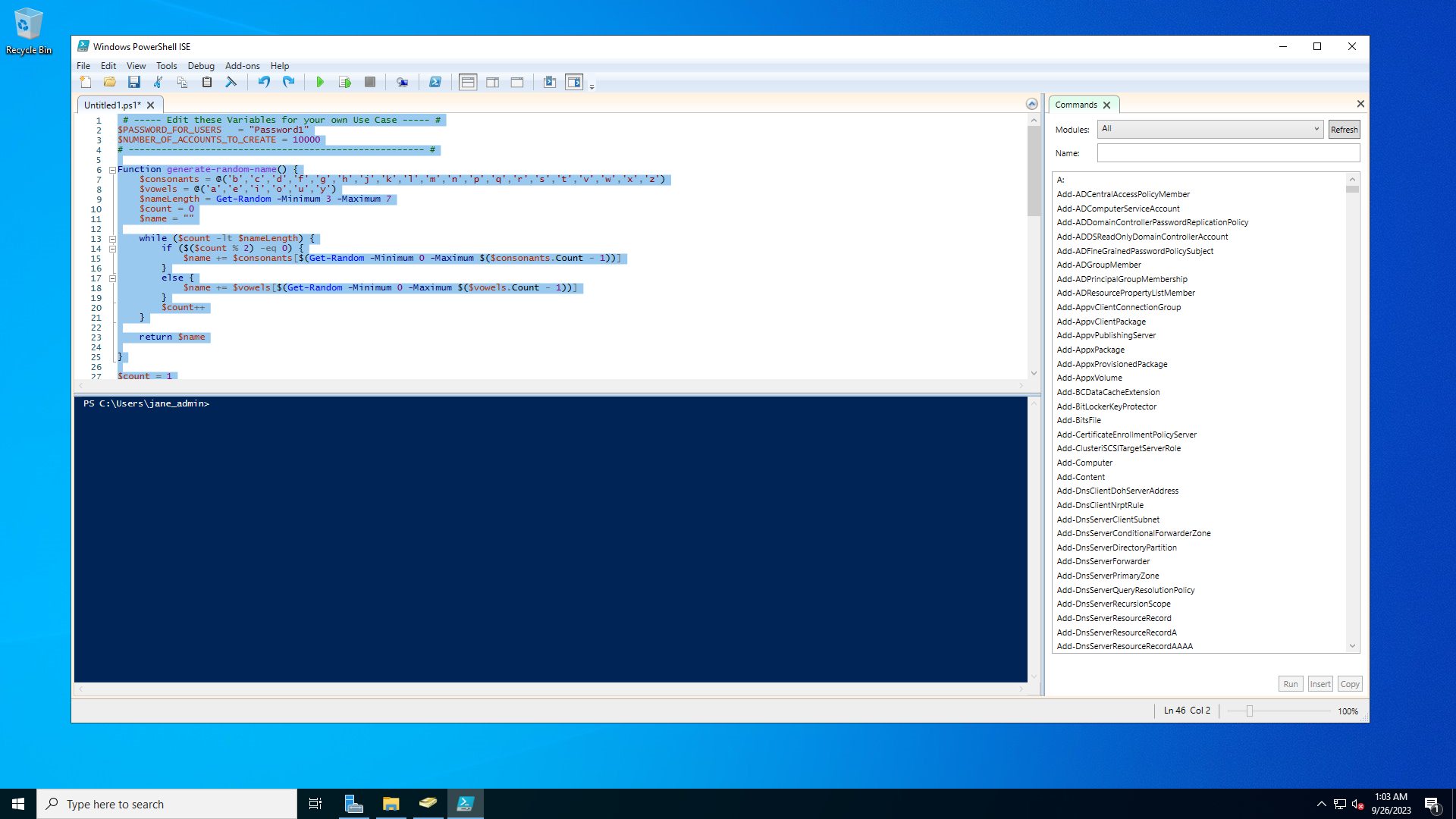1456x819 pixels.
Task: Start PowerShell.exe from the toolbar
Action: coord(435,82)
